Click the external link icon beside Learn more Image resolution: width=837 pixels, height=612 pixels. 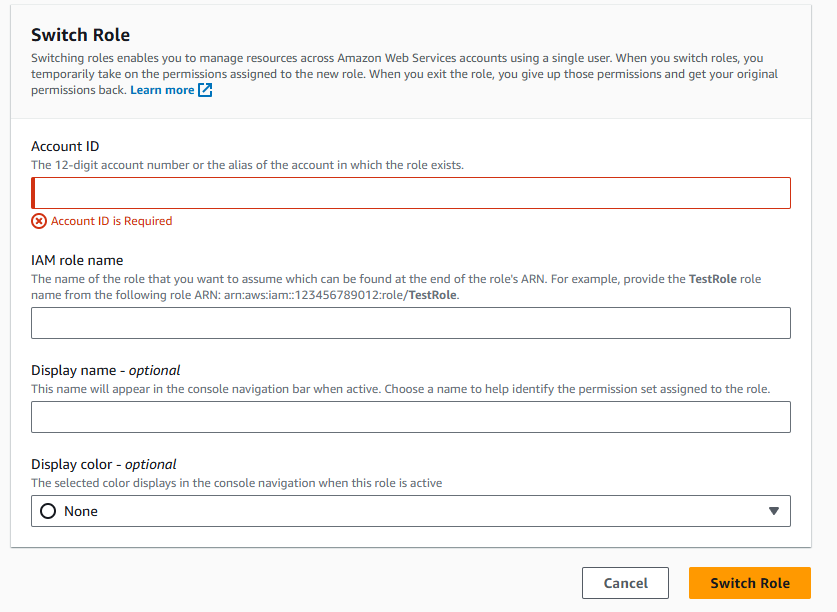205,90
